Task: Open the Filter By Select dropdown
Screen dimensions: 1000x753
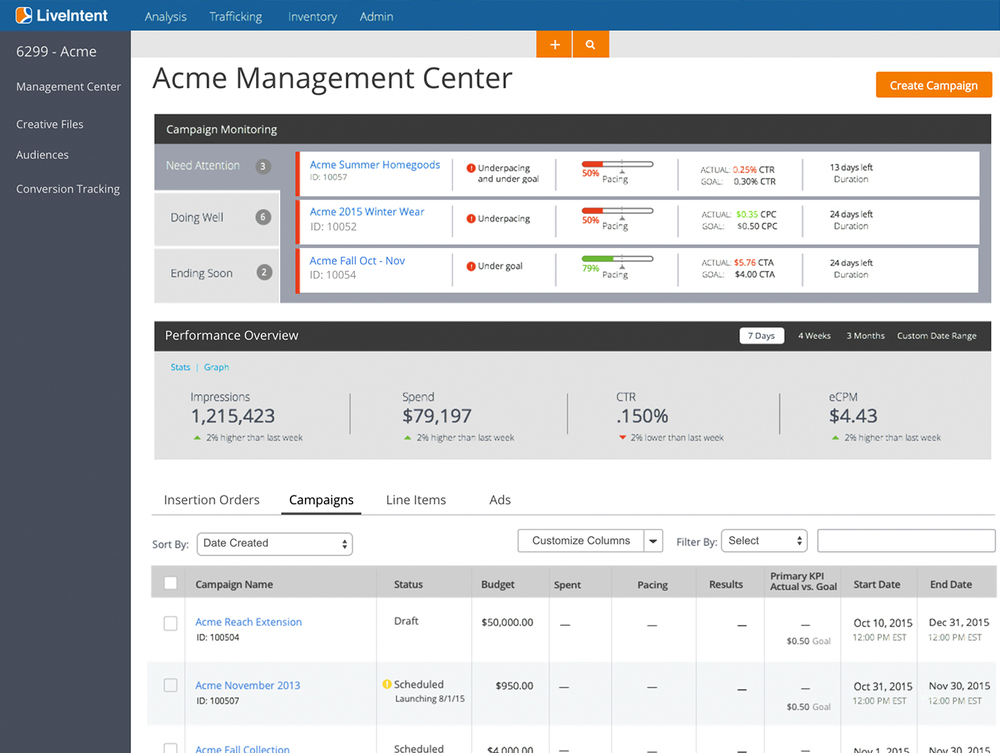Action: pos(764,541)
